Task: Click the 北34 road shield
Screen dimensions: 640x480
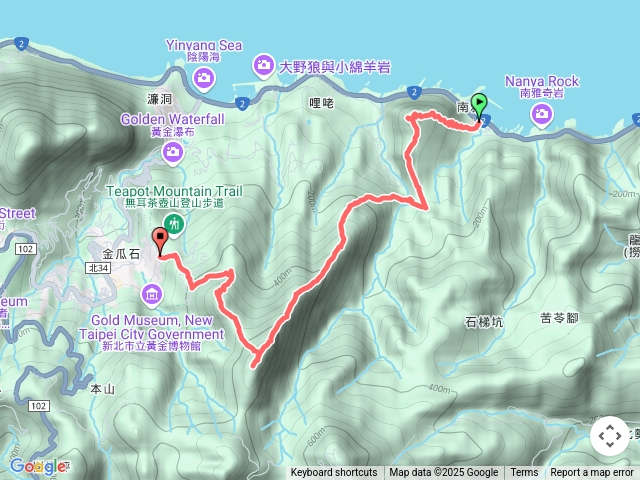Action: (98, 268)
